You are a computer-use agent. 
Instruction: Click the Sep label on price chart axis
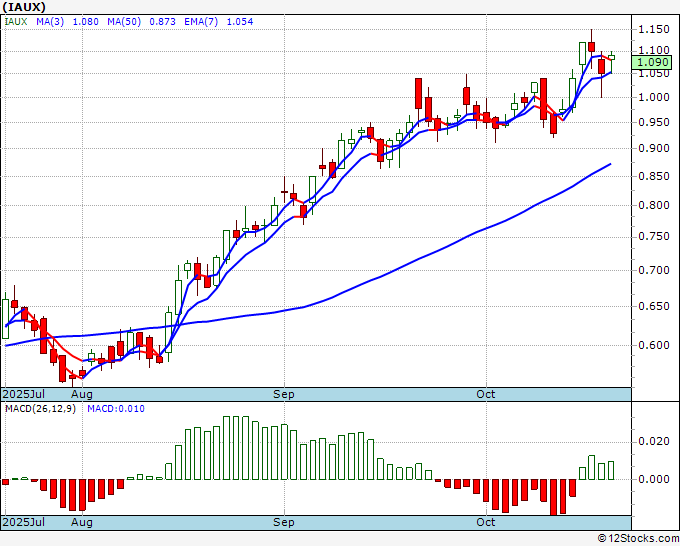pyautogui.click(x=284, y=394)
